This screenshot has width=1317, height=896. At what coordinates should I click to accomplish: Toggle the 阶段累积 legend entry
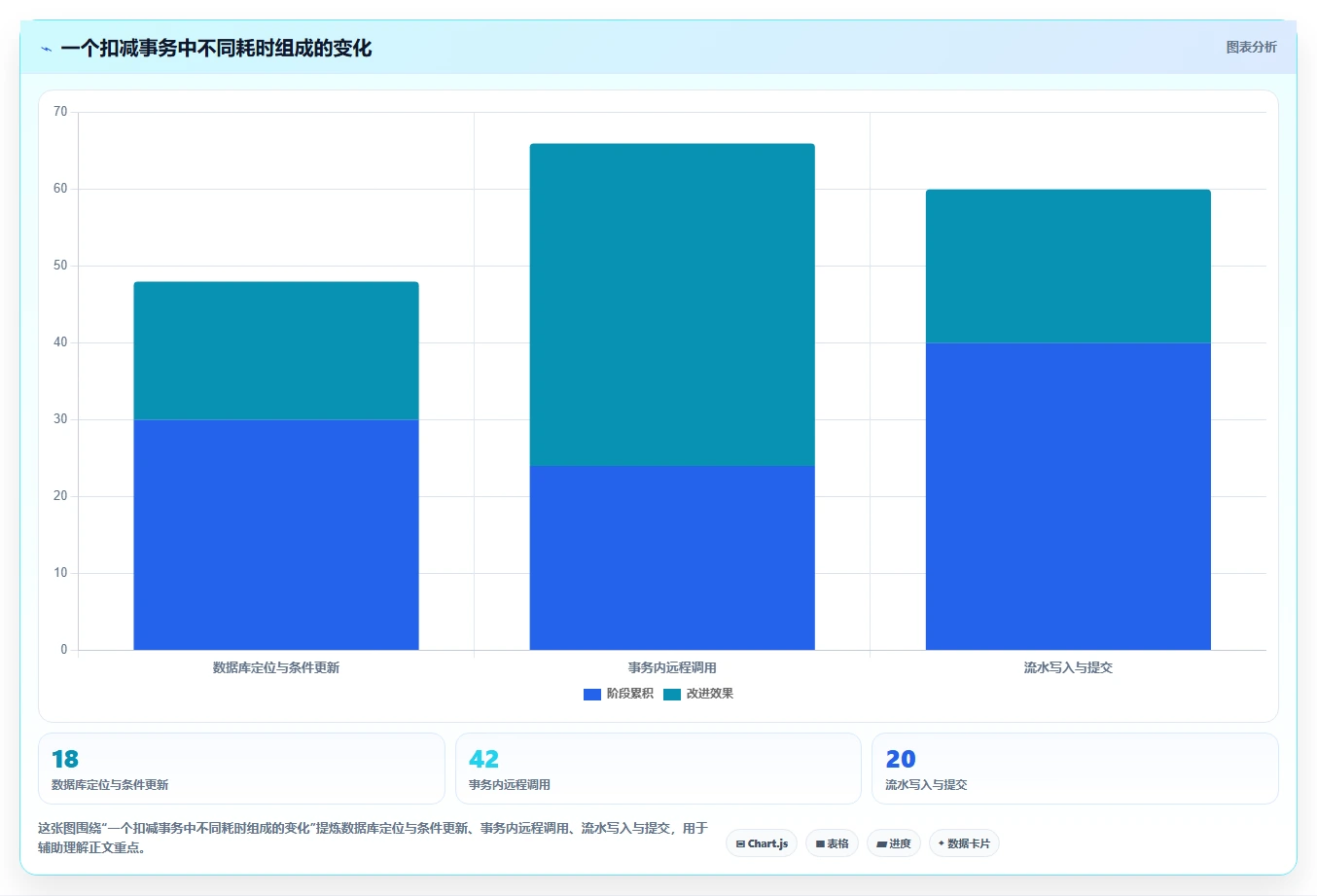(619, 694)
